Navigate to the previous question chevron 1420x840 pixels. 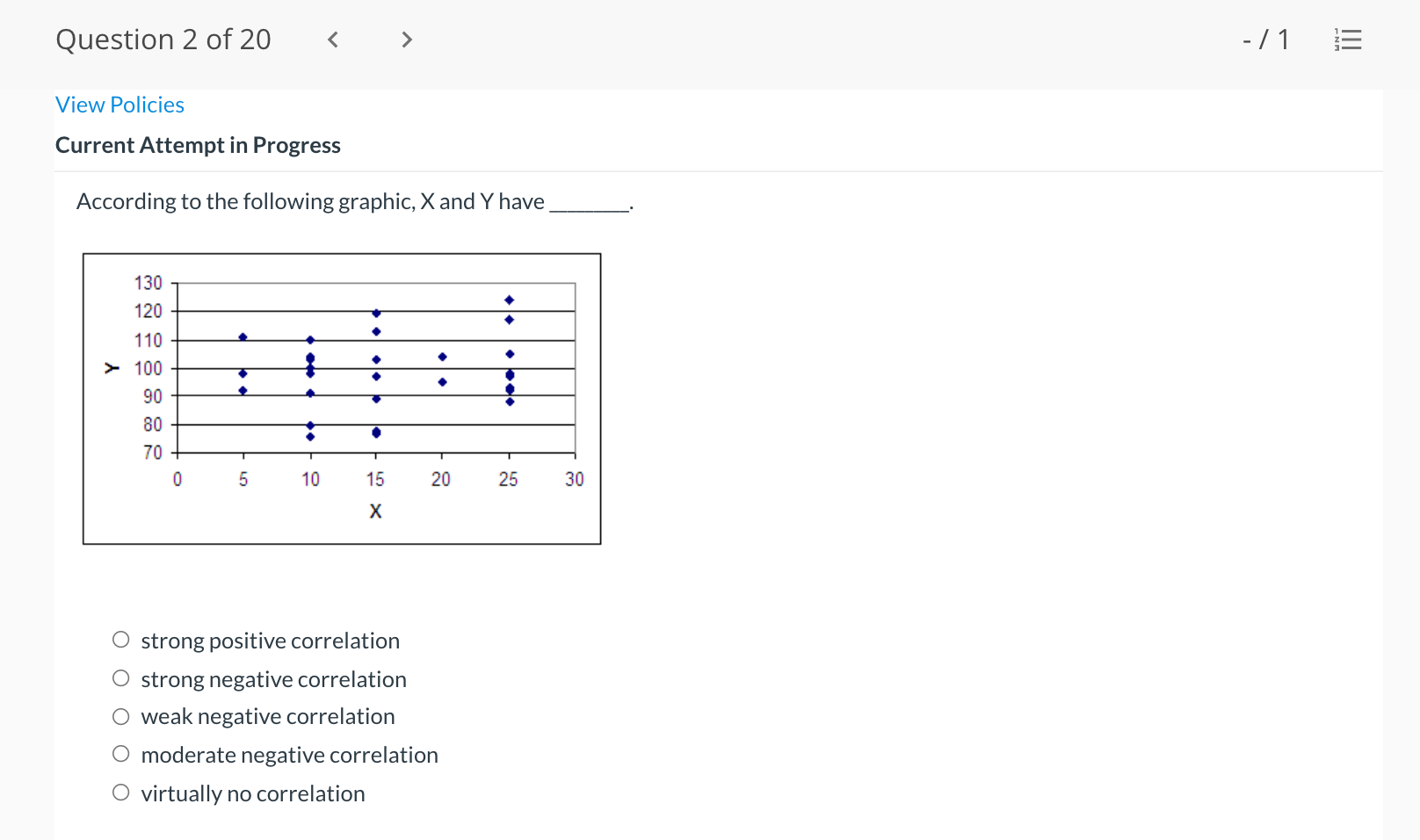[332, 39]
